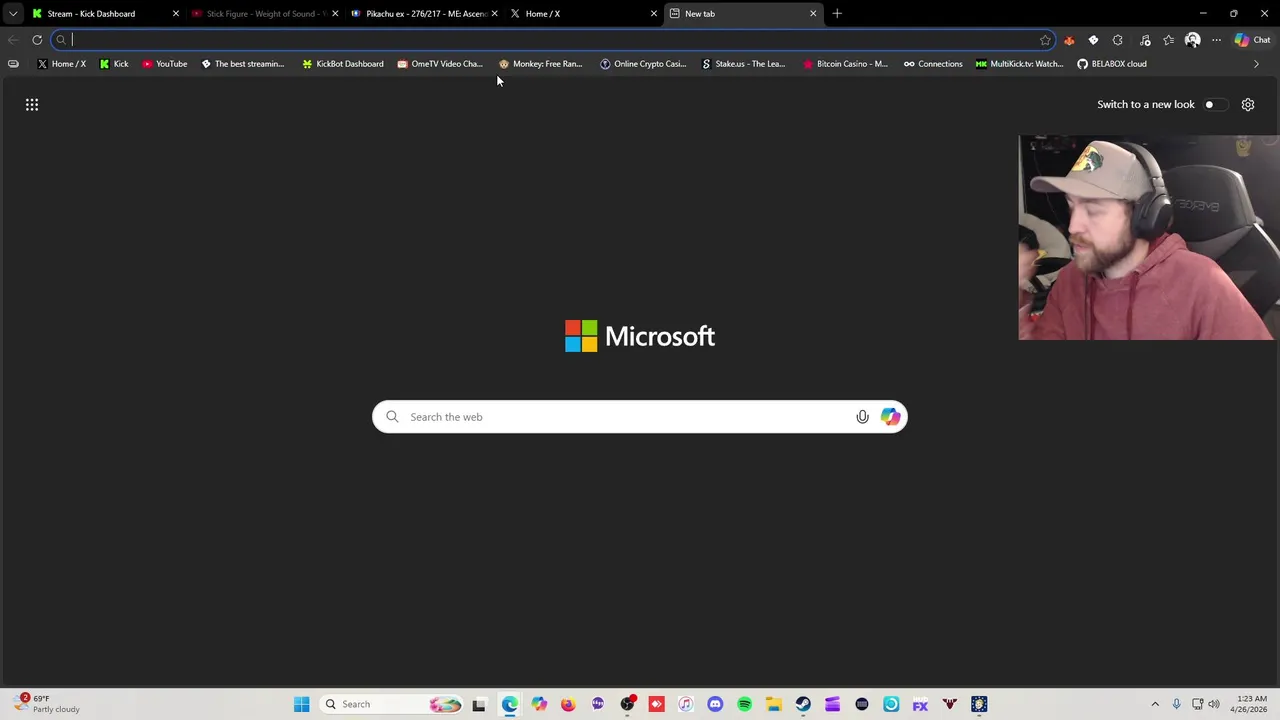The width and height of the screenshot is (1280, 720).
Task: Open the weather widget 69°F
Action: (x=45, y=704)
